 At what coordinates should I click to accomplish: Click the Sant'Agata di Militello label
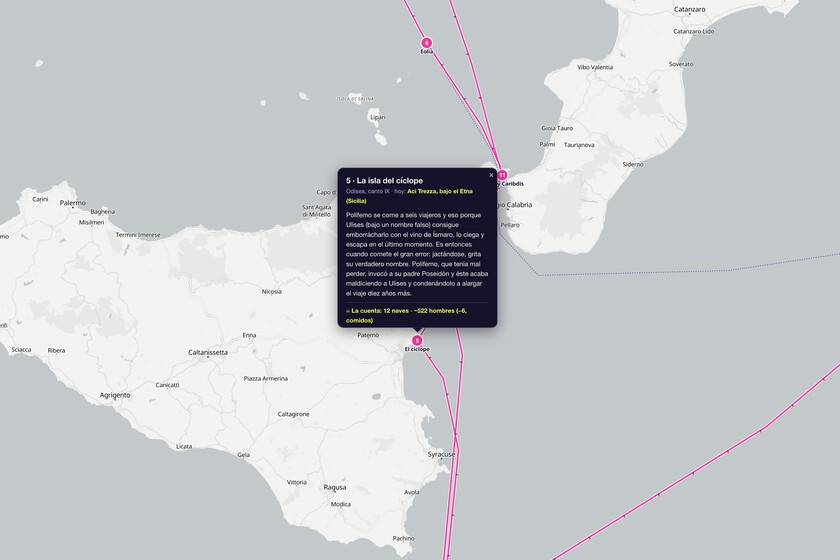[317, 211]
